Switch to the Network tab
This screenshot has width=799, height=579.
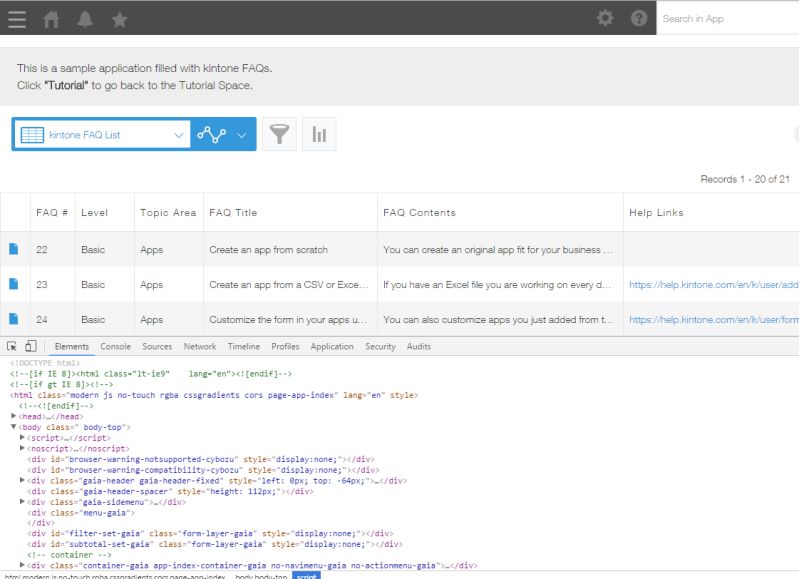(200, 347)
